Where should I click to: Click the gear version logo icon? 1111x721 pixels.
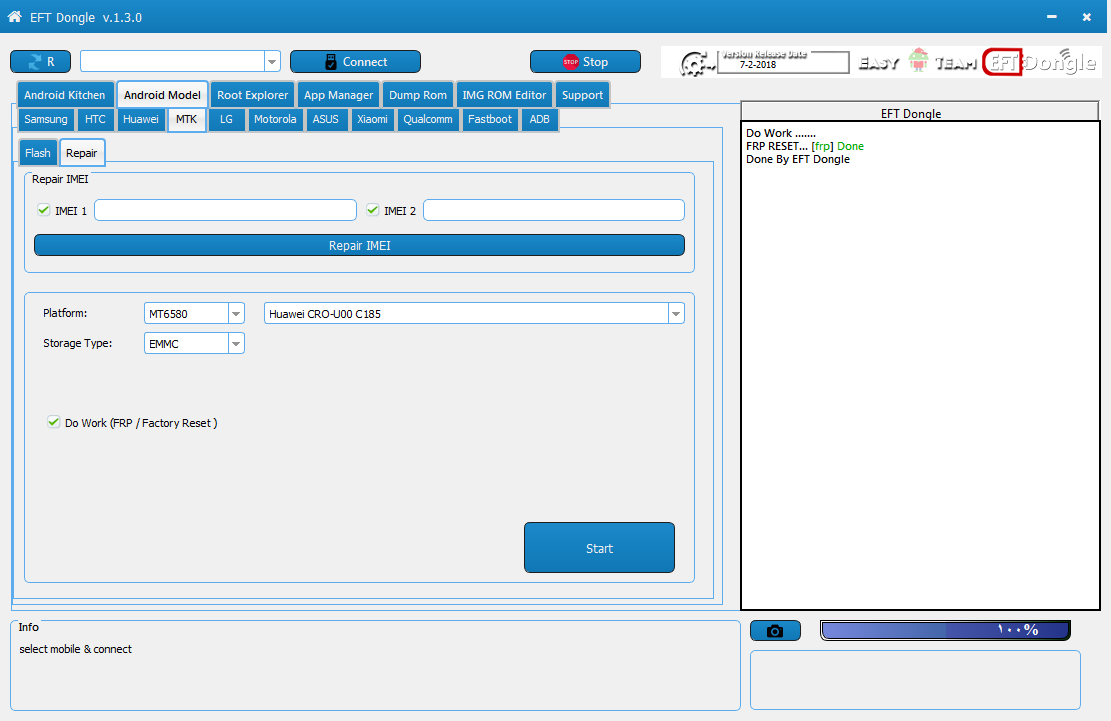(697, 64)
